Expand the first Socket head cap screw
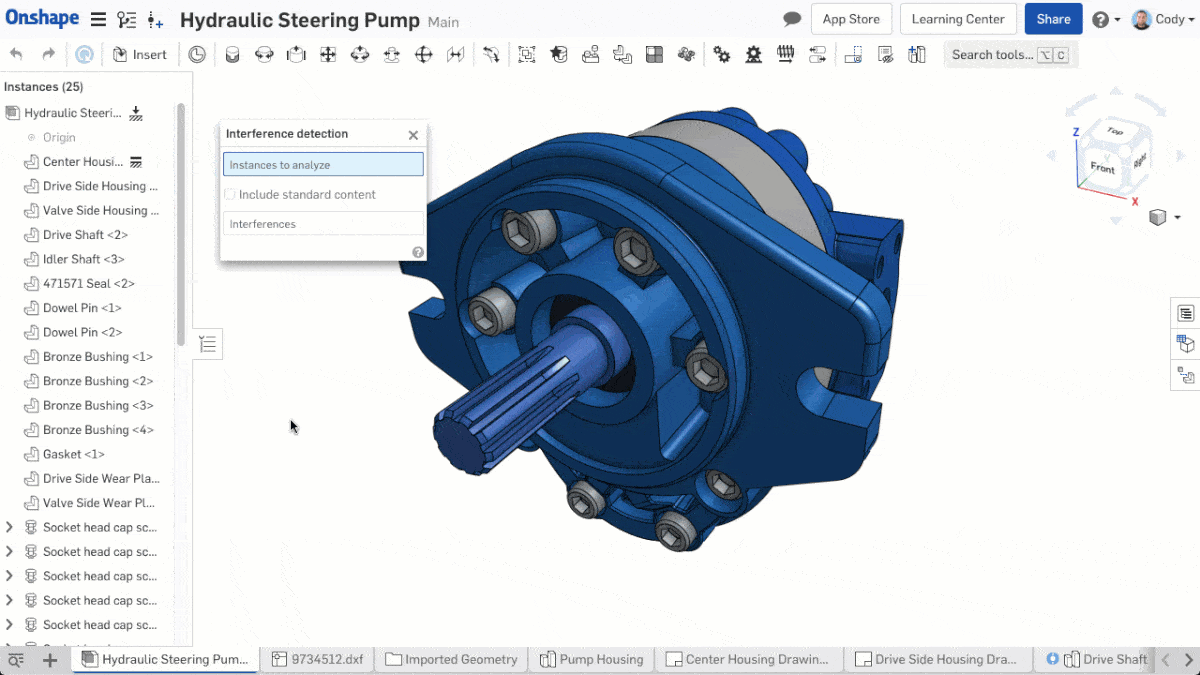This screenshot has height=675, width=1200. tap(10, 527)
